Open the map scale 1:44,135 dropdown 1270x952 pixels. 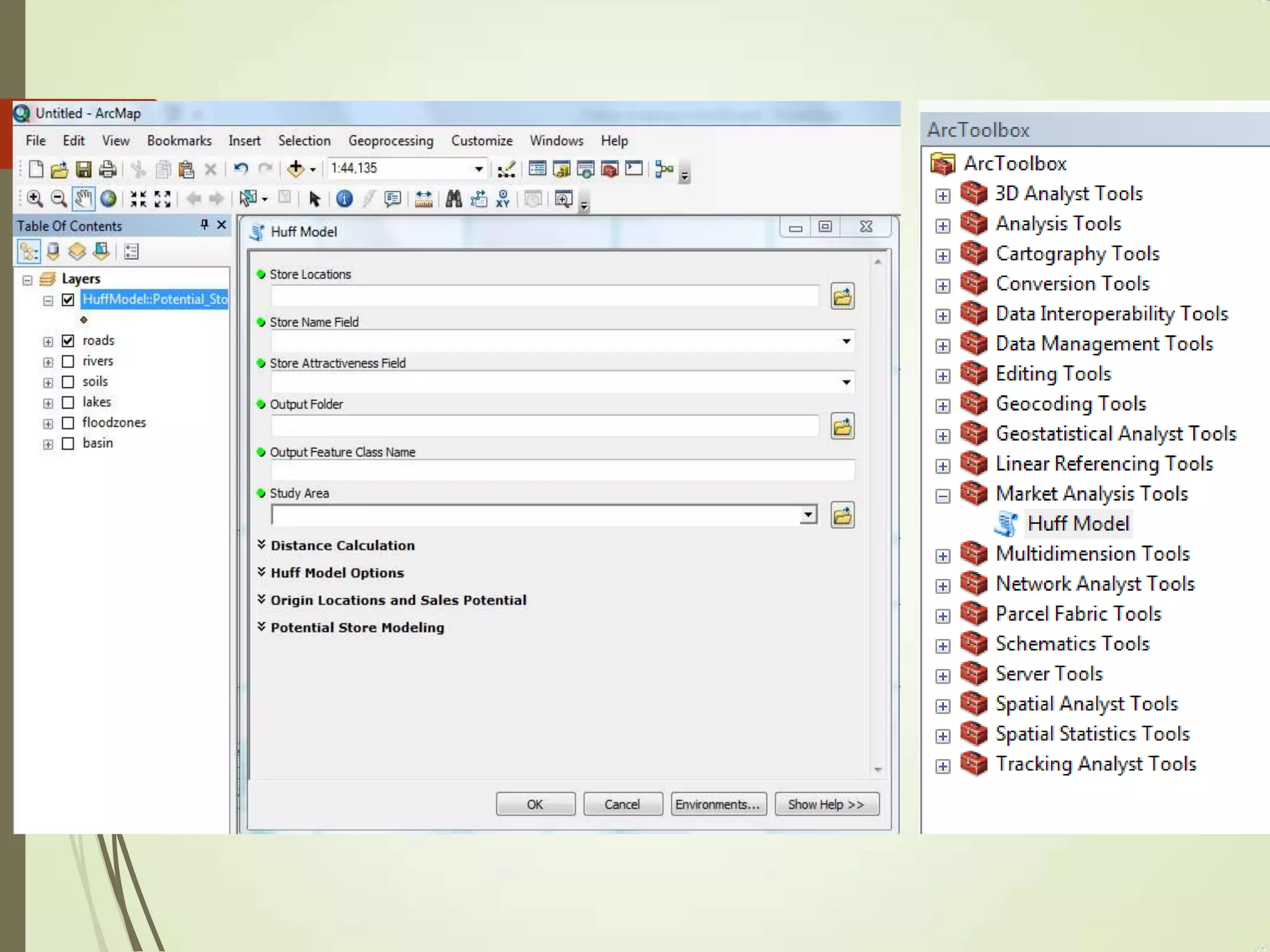coord(479,169)
